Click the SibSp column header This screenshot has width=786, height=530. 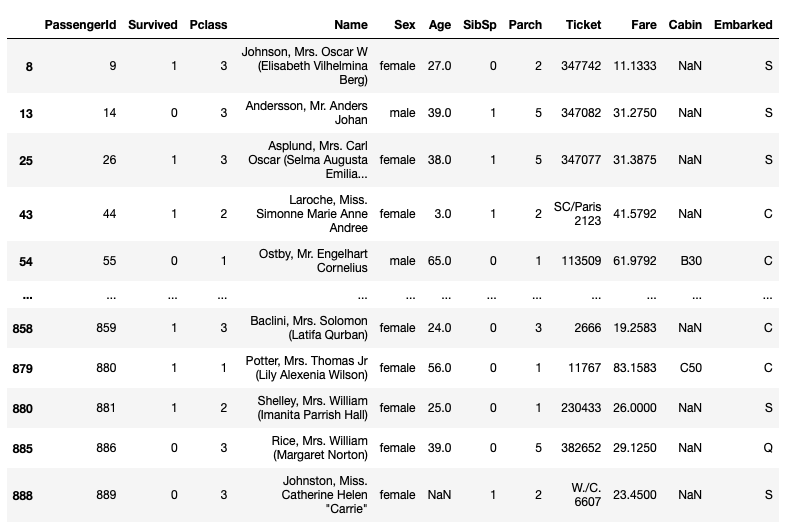coord(480,25)
